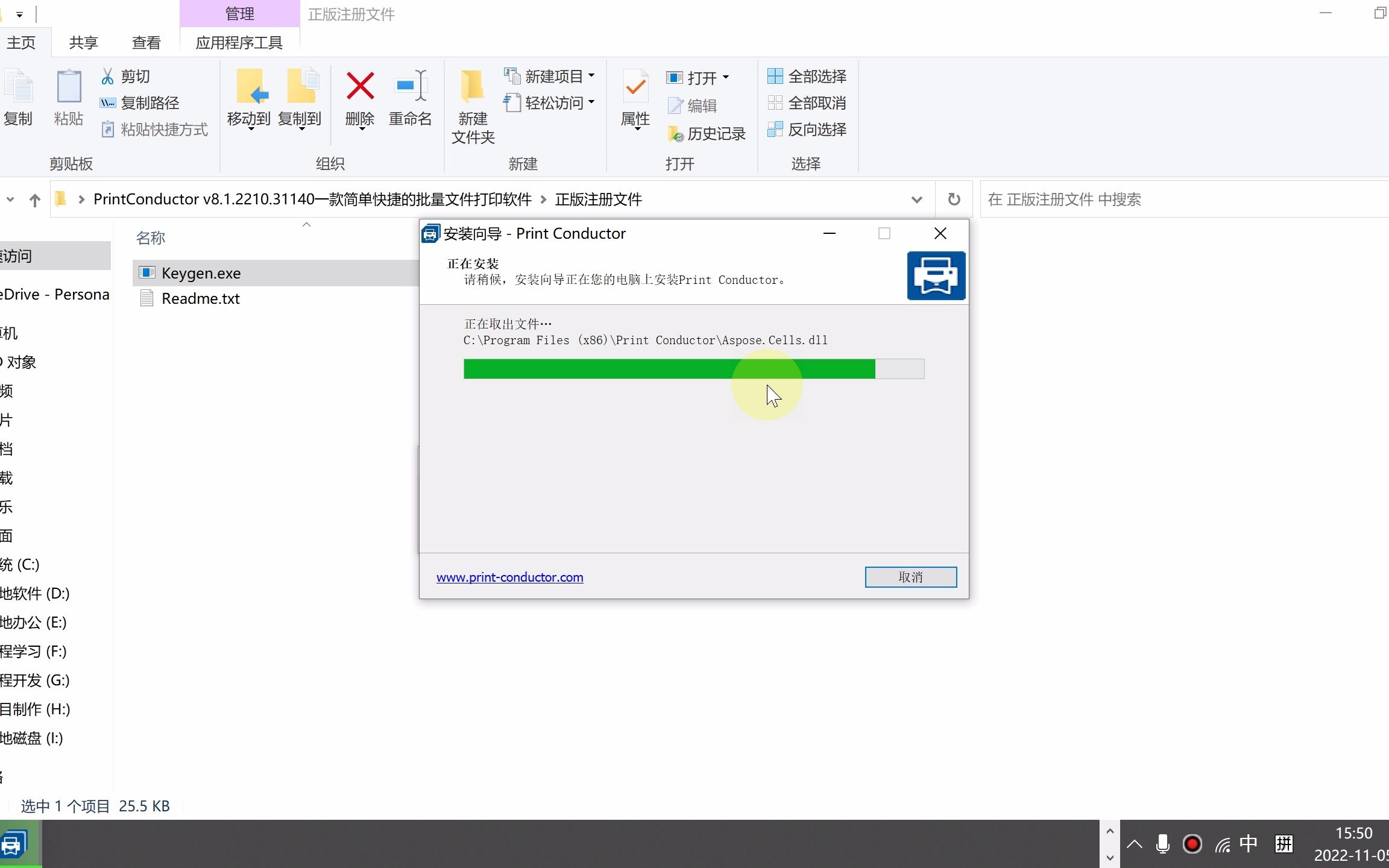Screen dimensions: 1389x868
Task: Open History record icon in ribbon
Action: click(x=675, y=134)
